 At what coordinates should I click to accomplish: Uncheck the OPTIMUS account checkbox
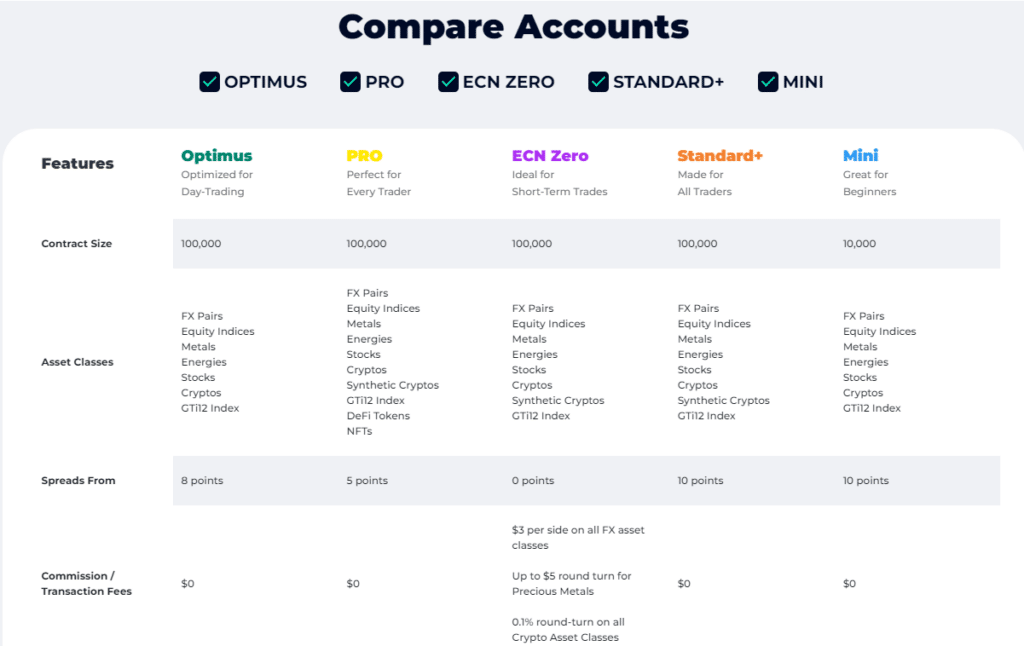click(210, 82)
